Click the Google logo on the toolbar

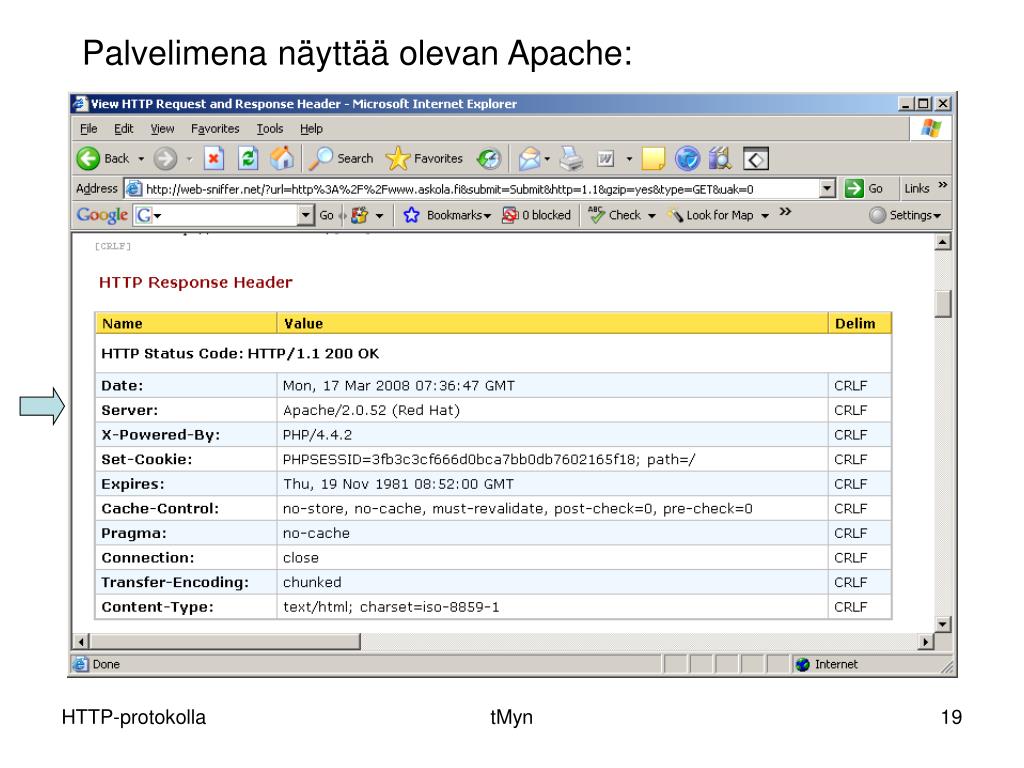click(x=102, y=215)
